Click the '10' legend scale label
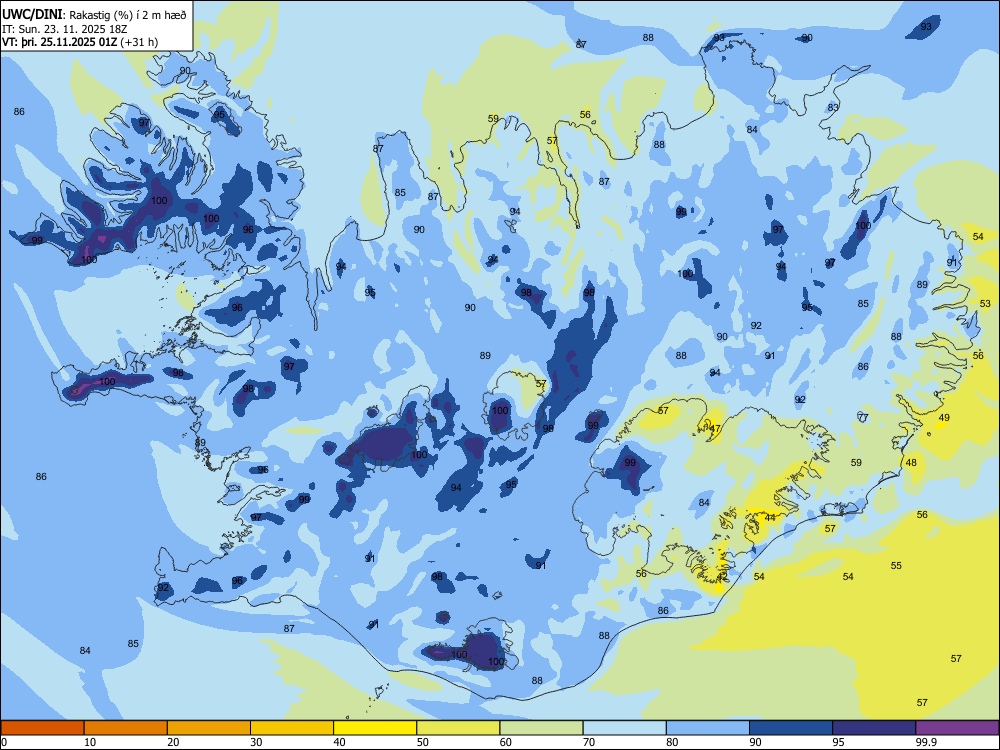 pyautogui.click(x=90, y=742)
